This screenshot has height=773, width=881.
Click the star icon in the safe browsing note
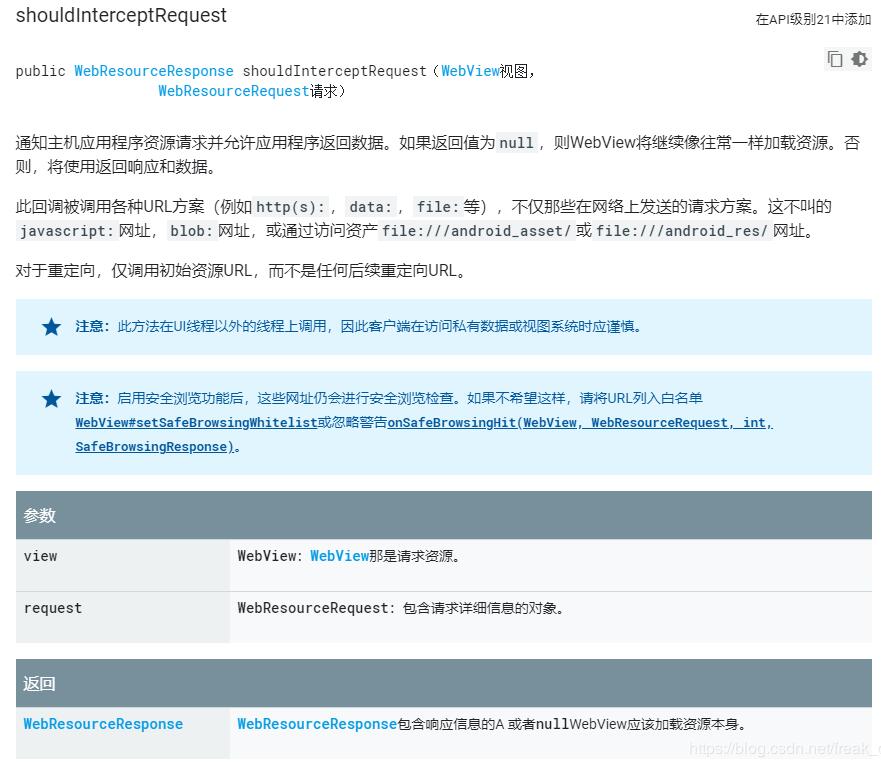[x=51, y=398]
